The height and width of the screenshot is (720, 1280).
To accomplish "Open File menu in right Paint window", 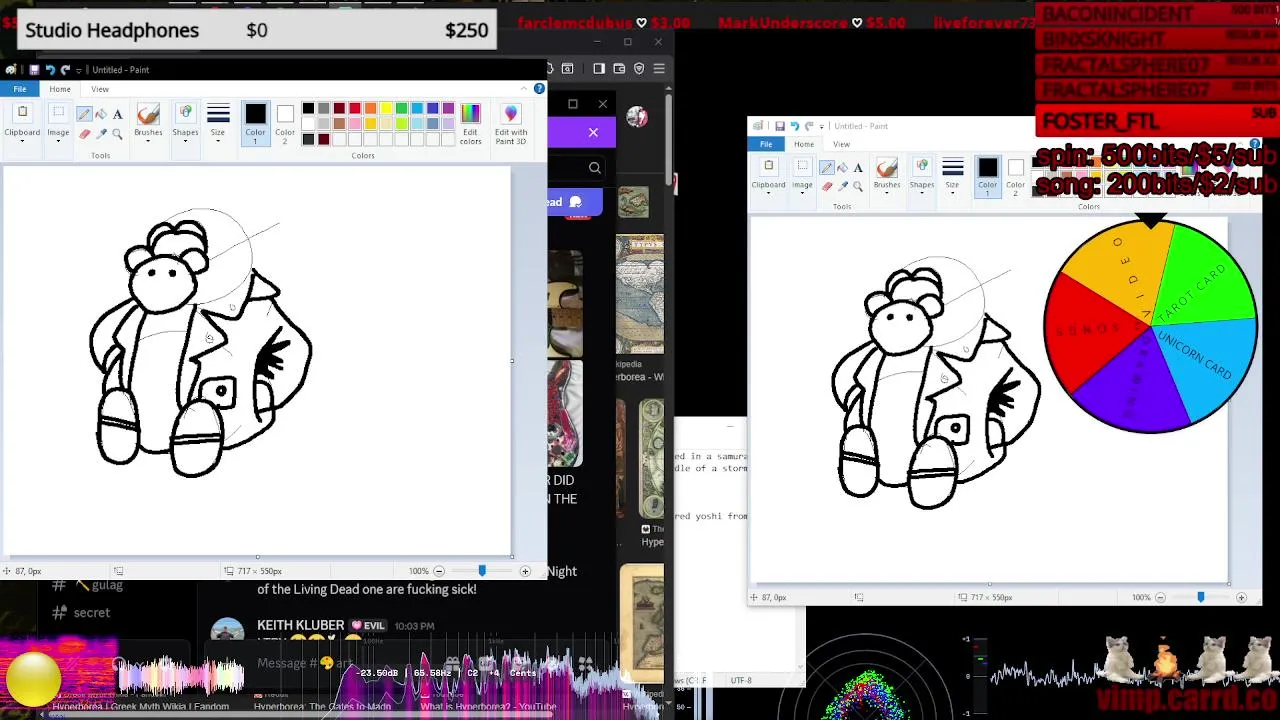I will (766, 144).
